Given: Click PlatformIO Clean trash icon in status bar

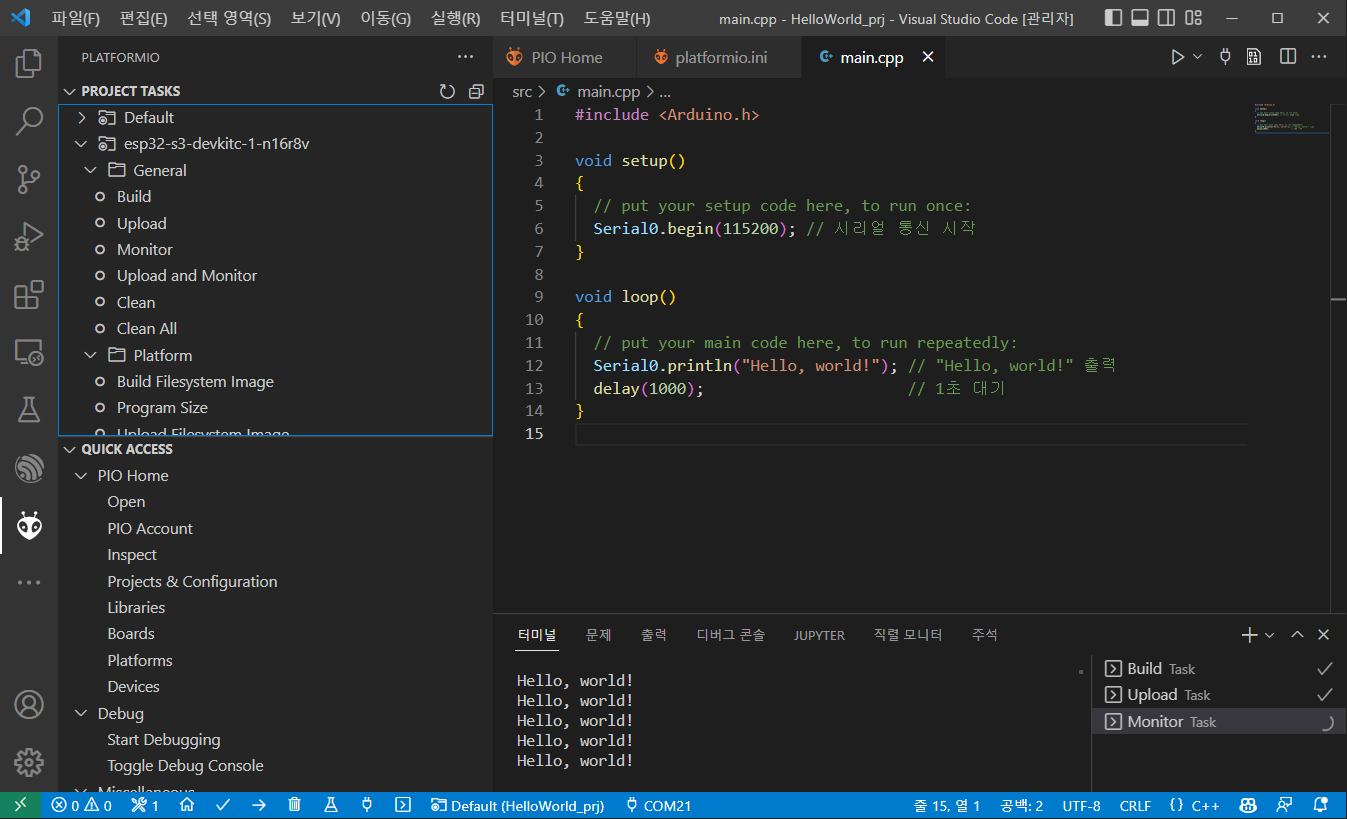Looking at the screenshot, I should pos(294,805).
